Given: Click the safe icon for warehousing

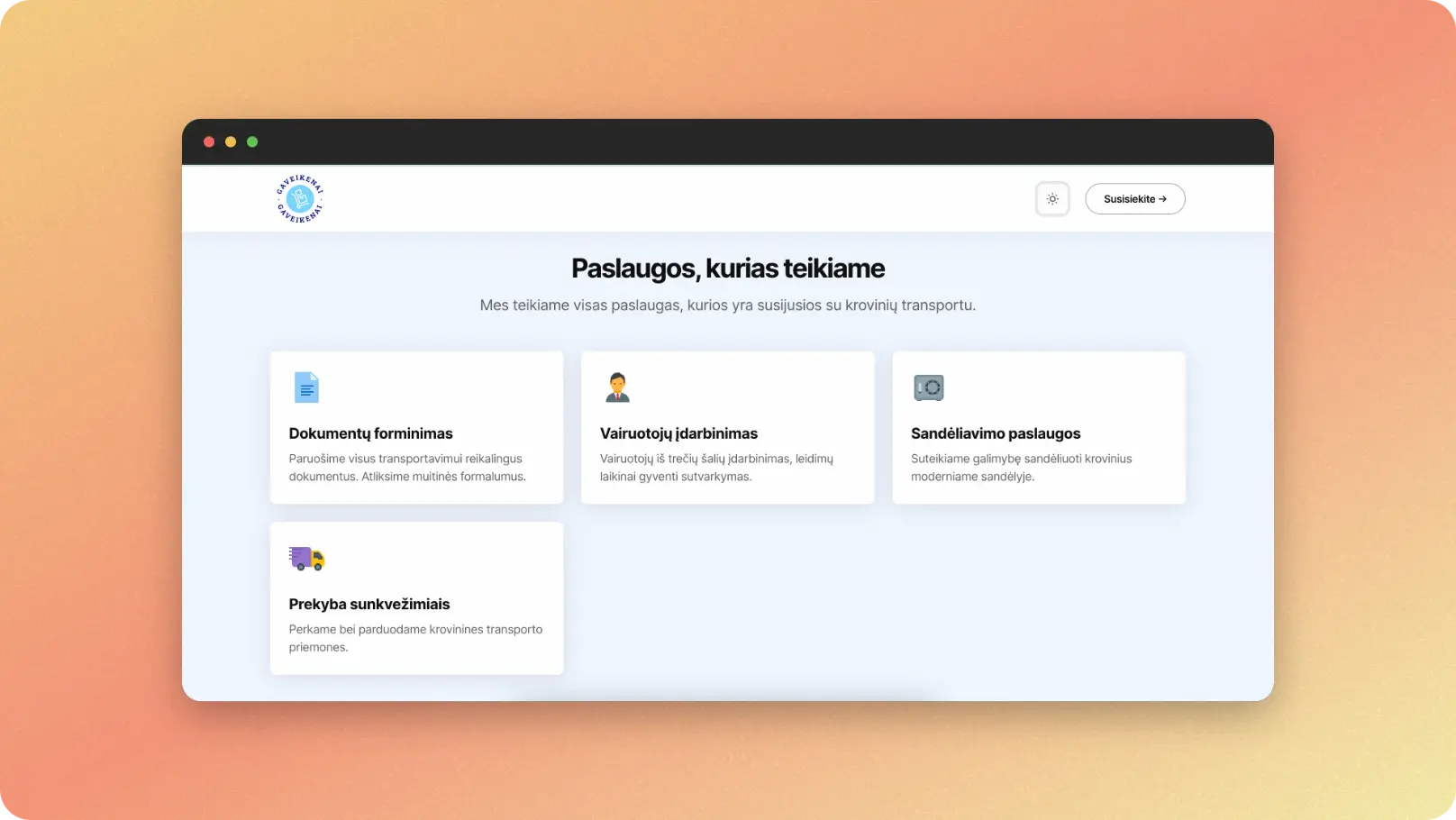Looking at the screenshot, I should point(928,387).
